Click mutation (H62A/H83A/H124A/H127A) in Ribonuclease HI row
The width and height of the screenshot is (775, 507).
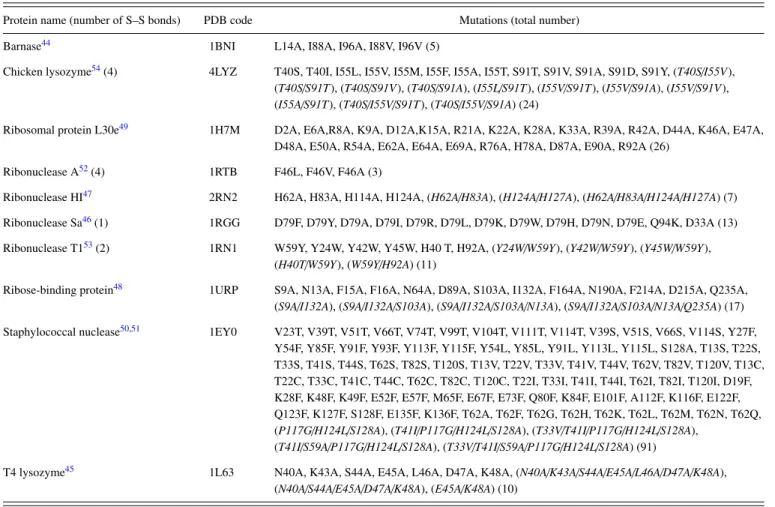[651, 198]
